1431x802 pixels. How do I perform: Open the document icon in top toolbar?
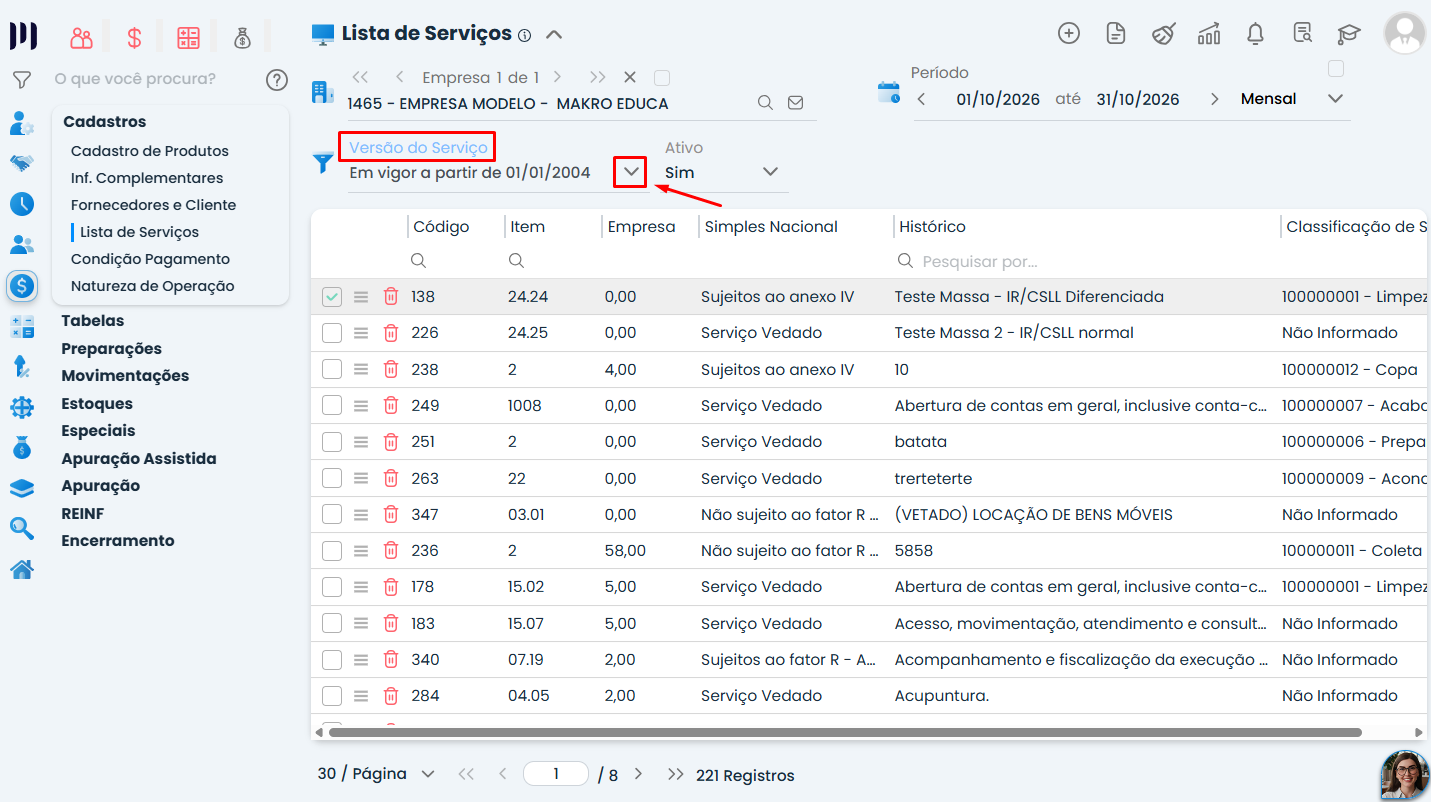pyautogui.click(x=1116, y=33)
